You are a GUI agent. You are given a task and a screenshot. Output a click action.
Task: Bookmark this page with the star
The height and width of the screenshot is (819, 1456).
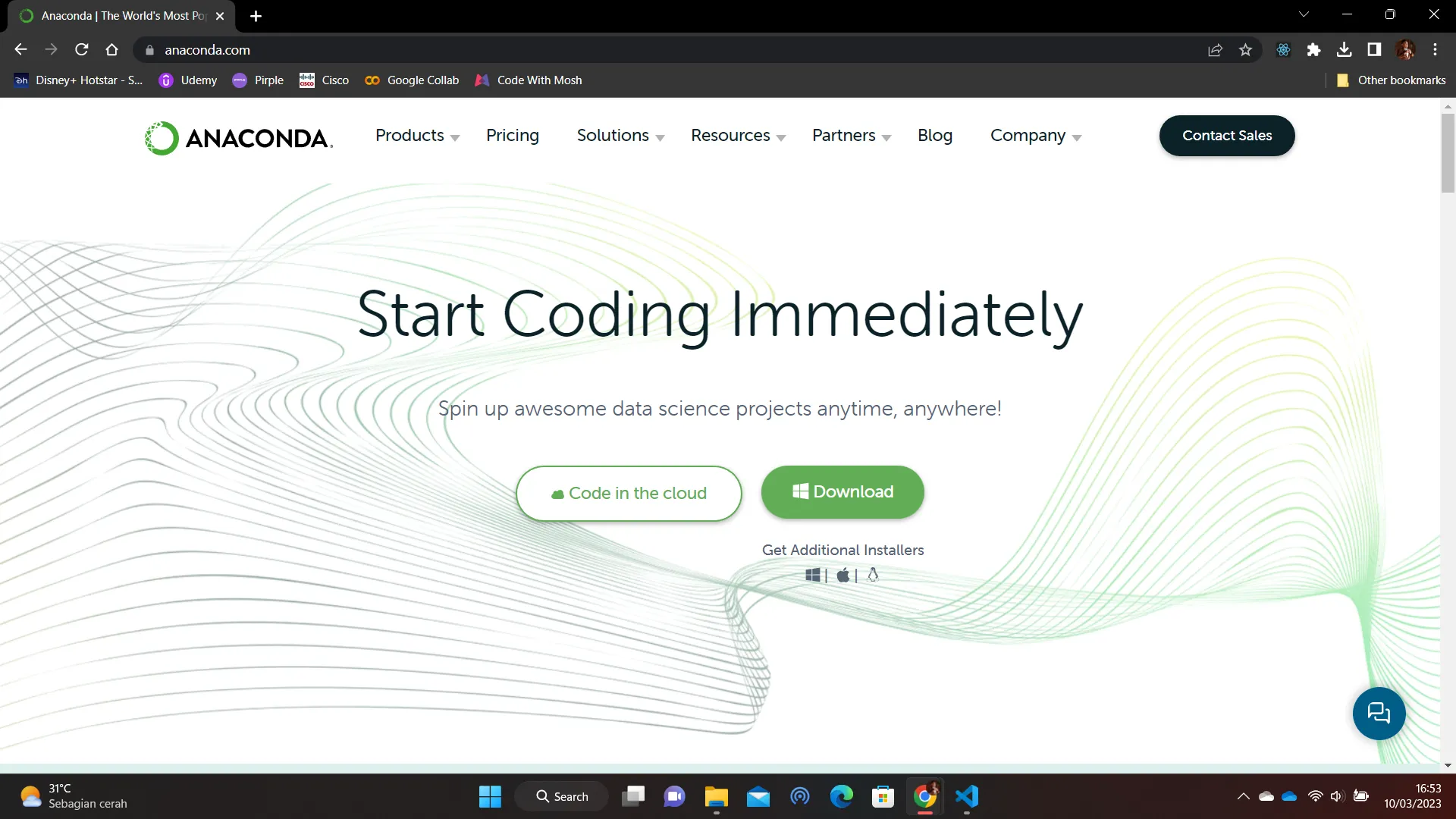1245,50
